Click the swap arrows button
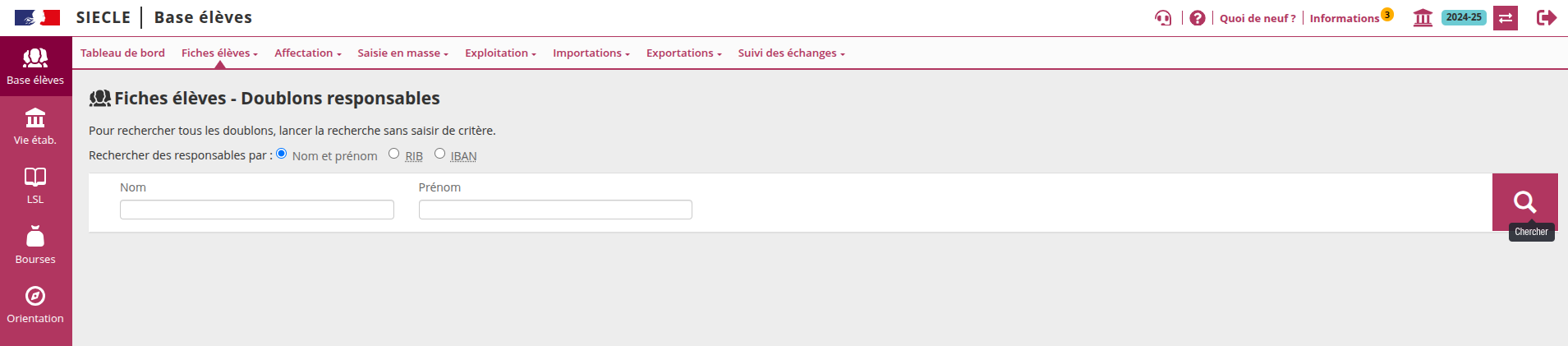Image resolution: width=1568 pixels, height=346 pixels. (1506, 18)
